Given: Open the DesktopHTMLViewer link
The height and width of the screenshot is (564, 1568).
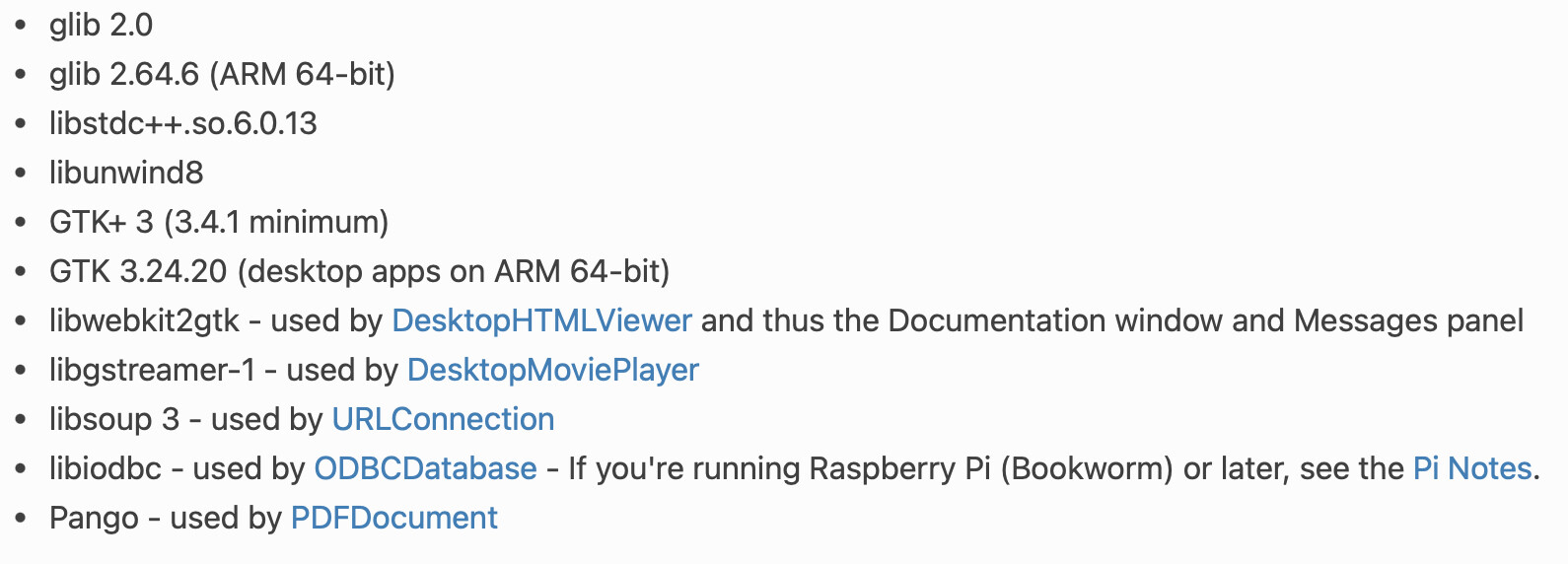Looking at the screenshot, I should (541, 320).
